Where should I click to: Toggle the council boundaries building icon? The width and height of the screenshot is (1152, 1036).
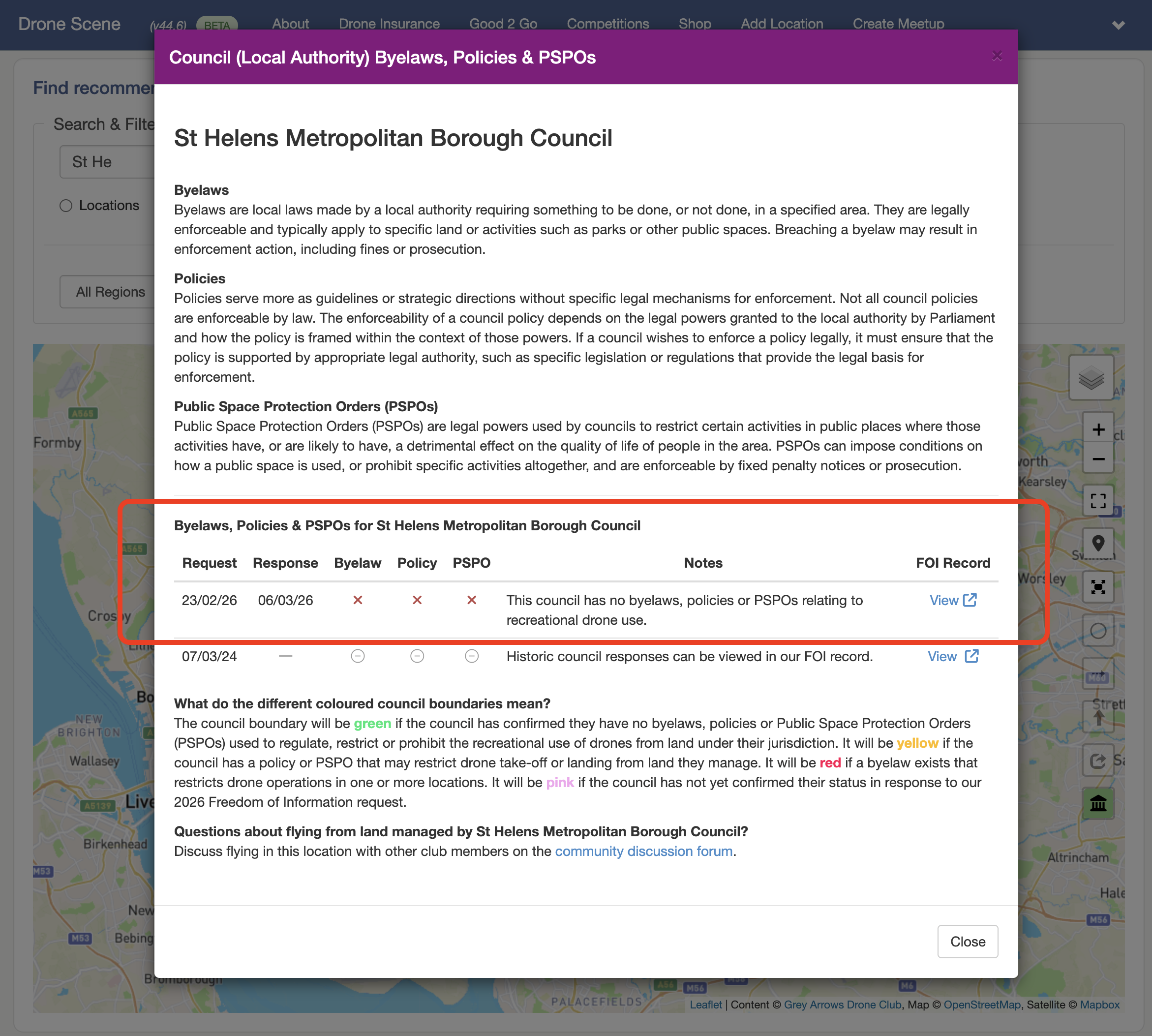click(1098, 803)
